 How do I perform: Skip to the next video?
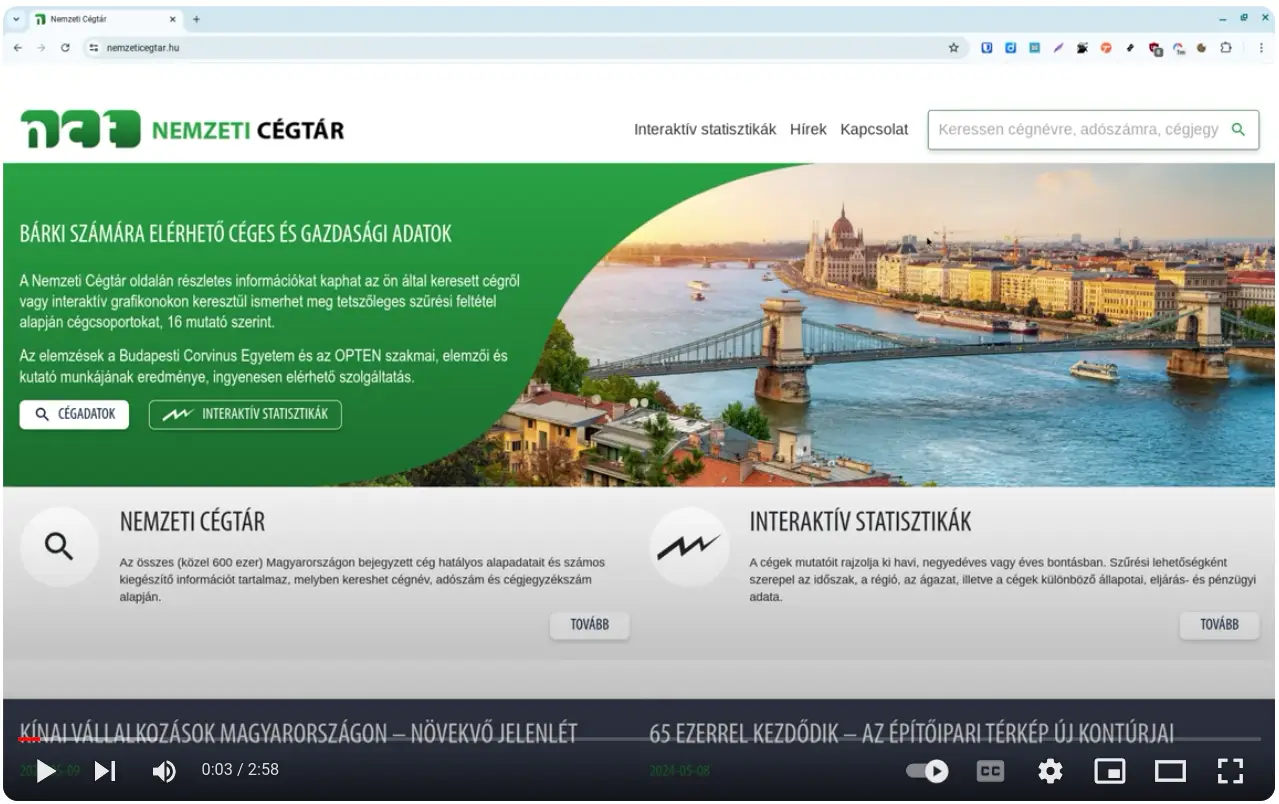[103, 771]
